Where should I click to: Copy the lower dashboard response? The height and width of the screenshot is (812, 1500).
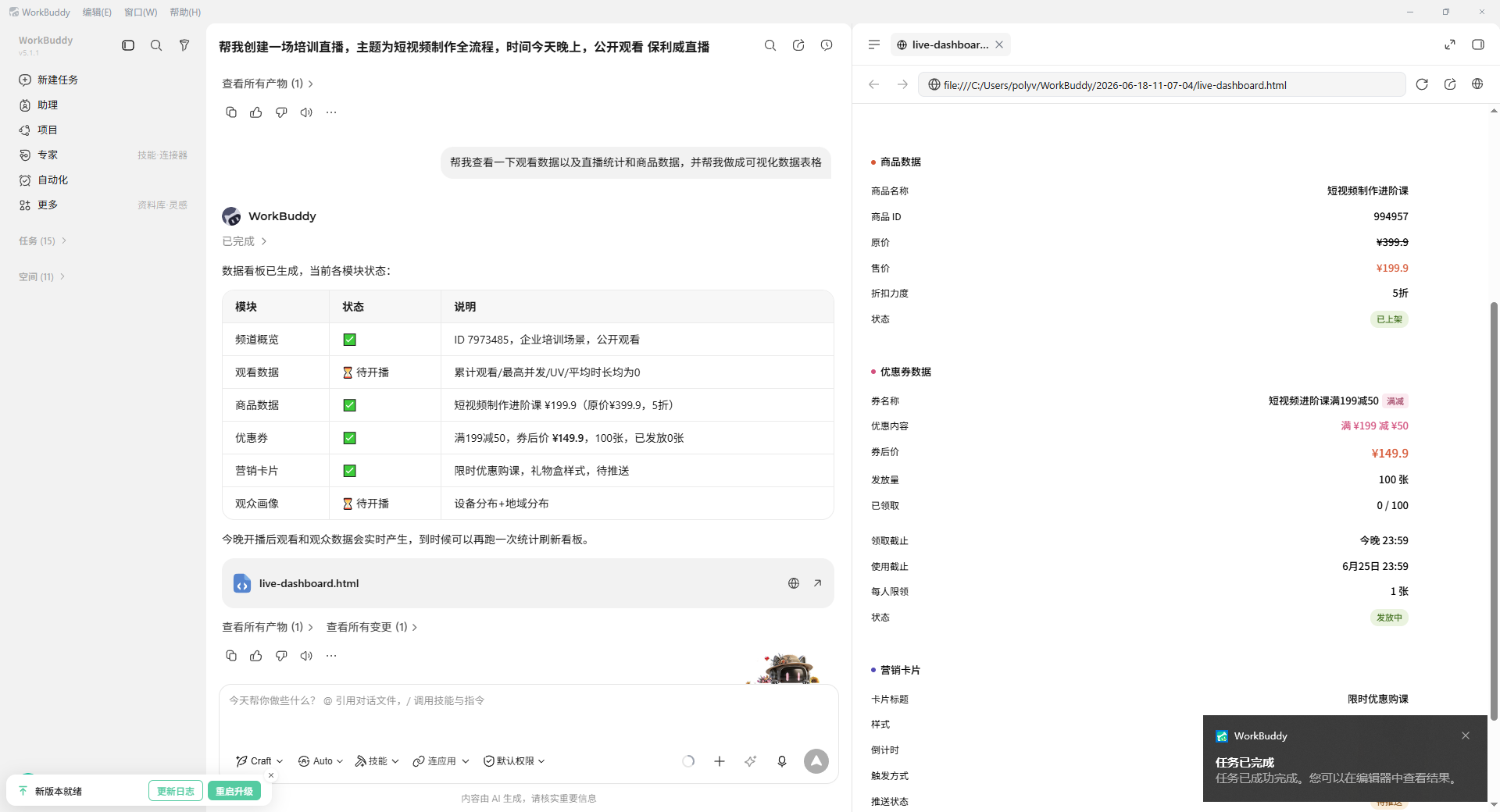click(231, 656)
